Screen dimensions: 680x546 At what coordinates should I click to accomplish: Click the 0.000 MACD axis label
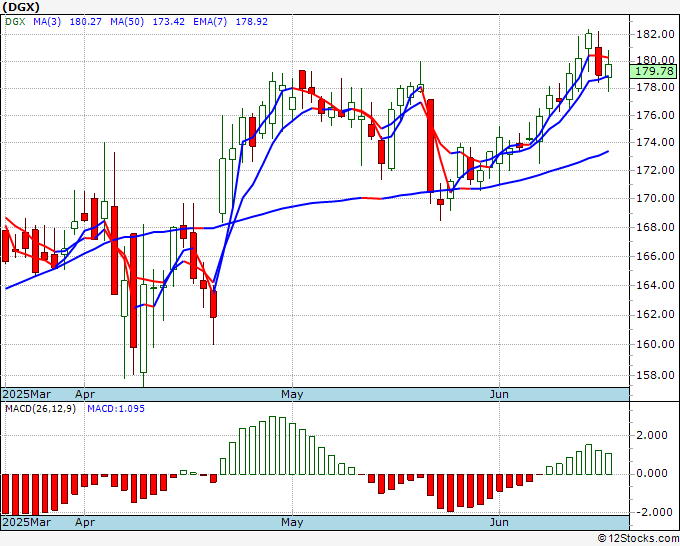652,473
